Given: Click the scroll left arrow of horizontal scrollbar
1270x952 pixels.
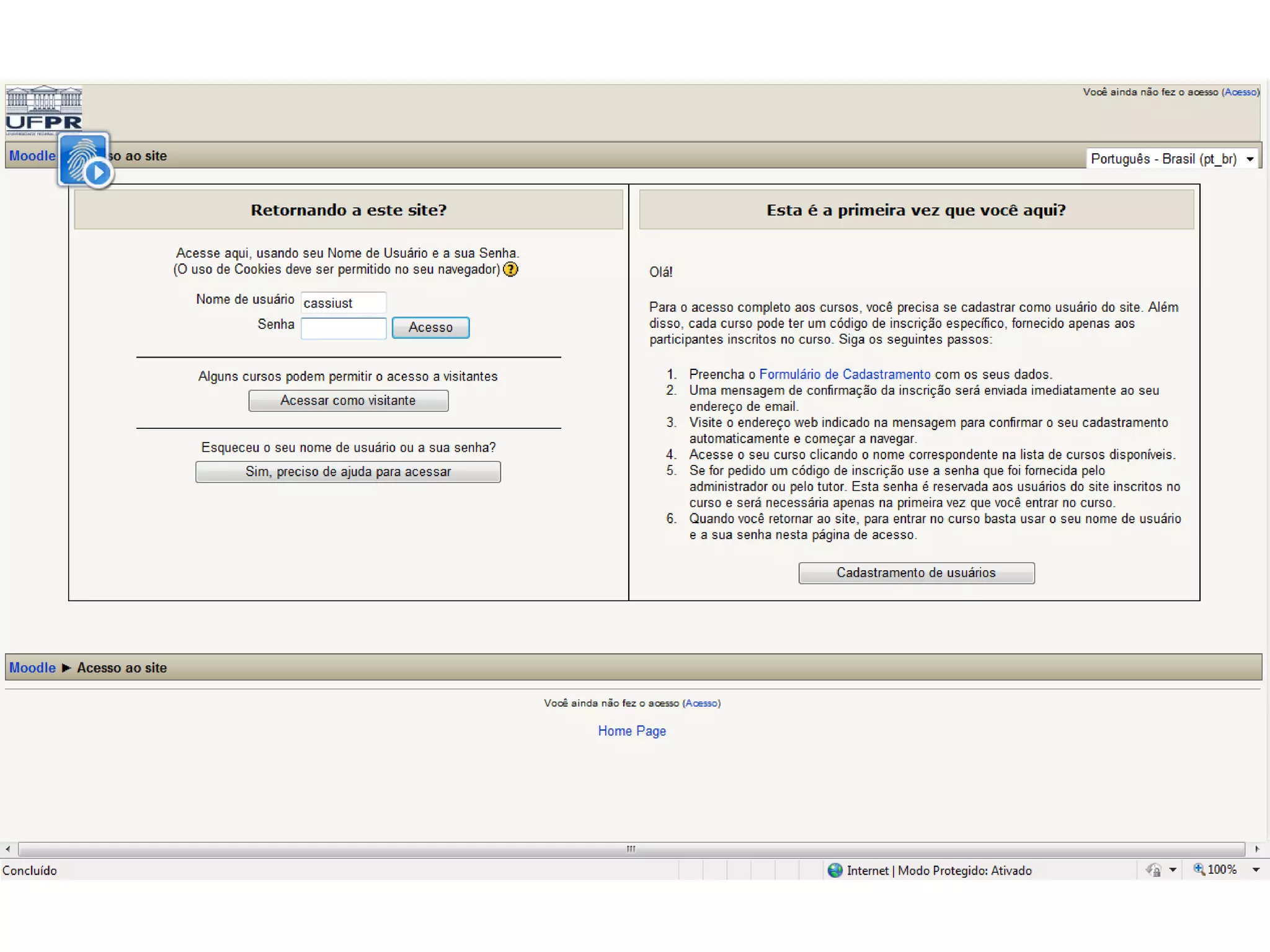Looking at the screenshot, I should [x=8, y=849].
